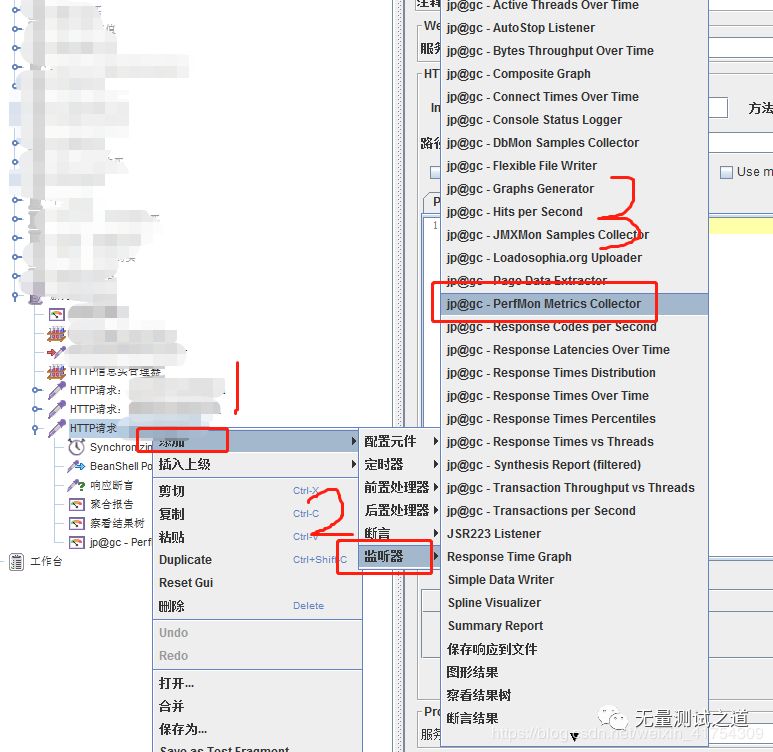Select jp@gc - Graphs Generator

pos(574,188)
